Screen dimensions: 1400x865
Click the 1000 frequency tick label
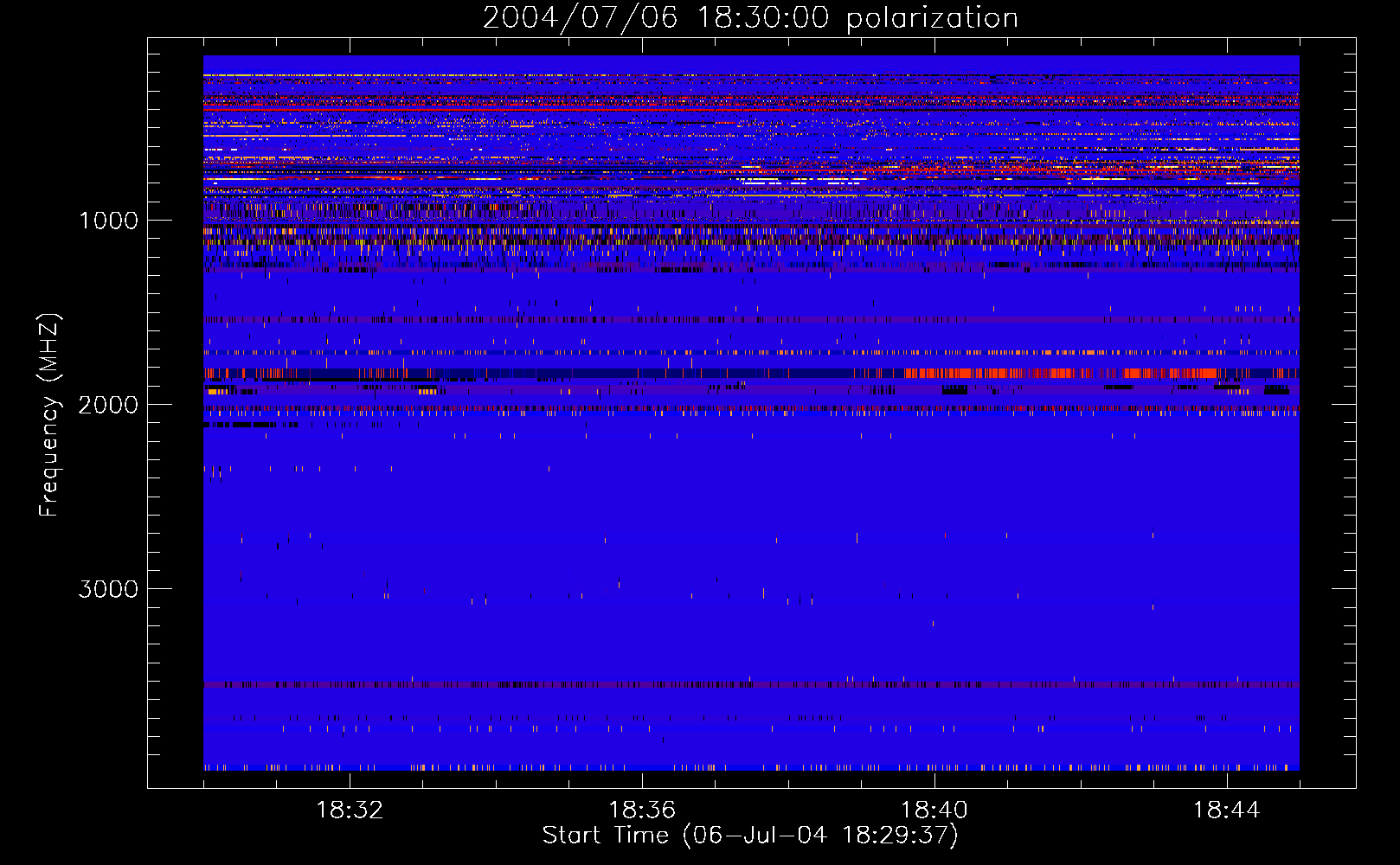coord(108,221)
